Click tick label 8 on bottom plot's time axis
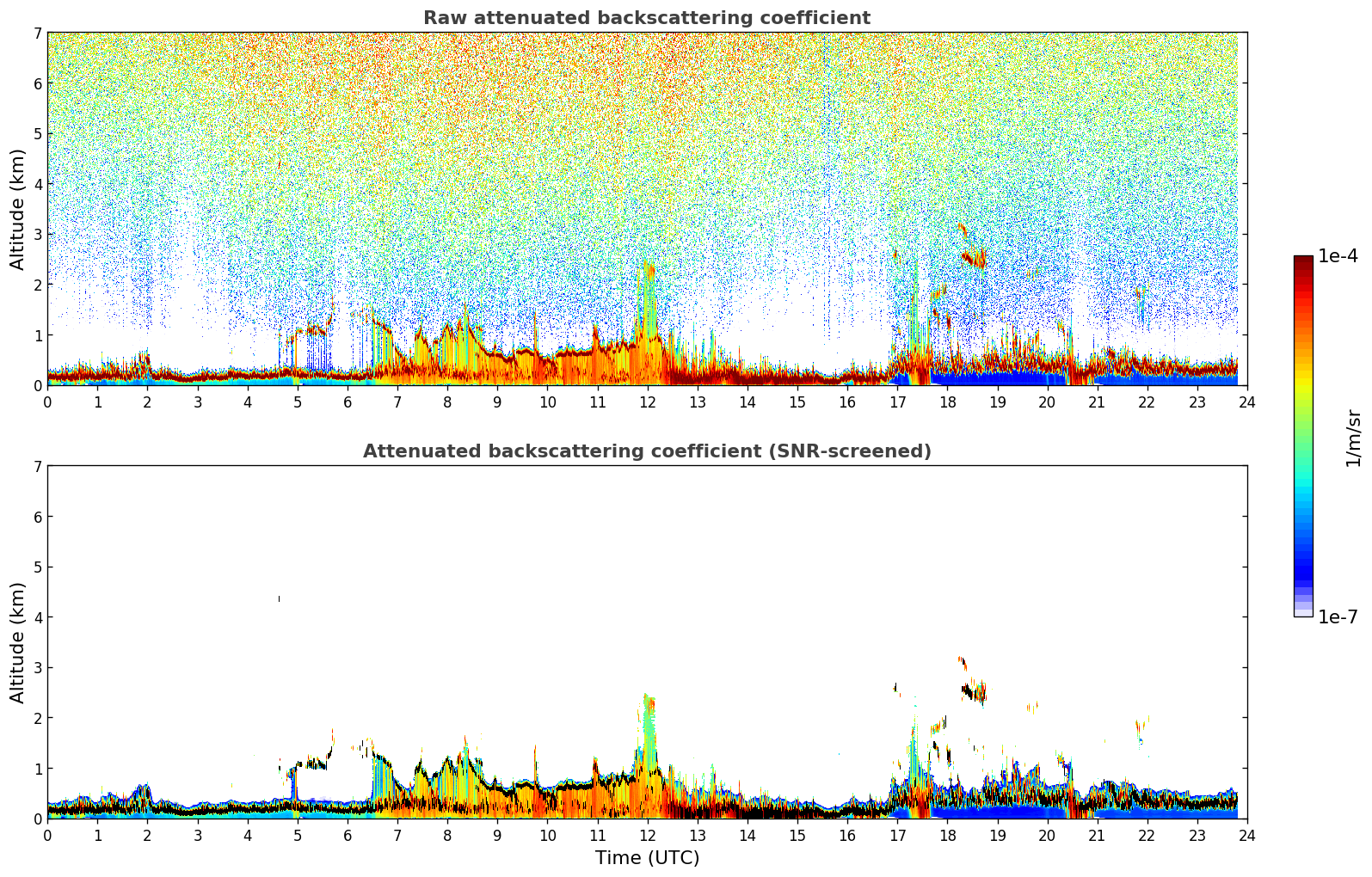The image size is (1372, 877). click(447, 835)
